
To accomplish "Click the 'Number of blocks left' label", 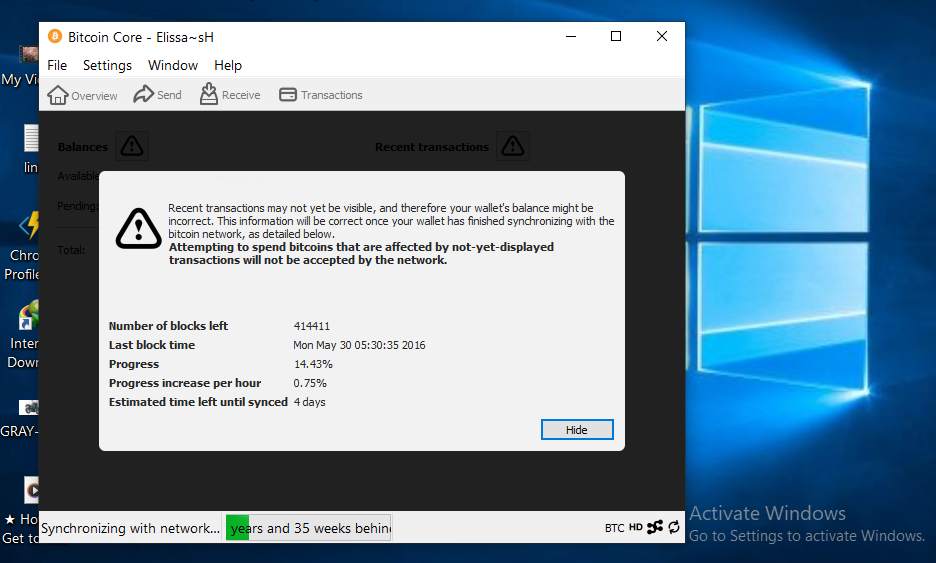I will coord(168,326).
